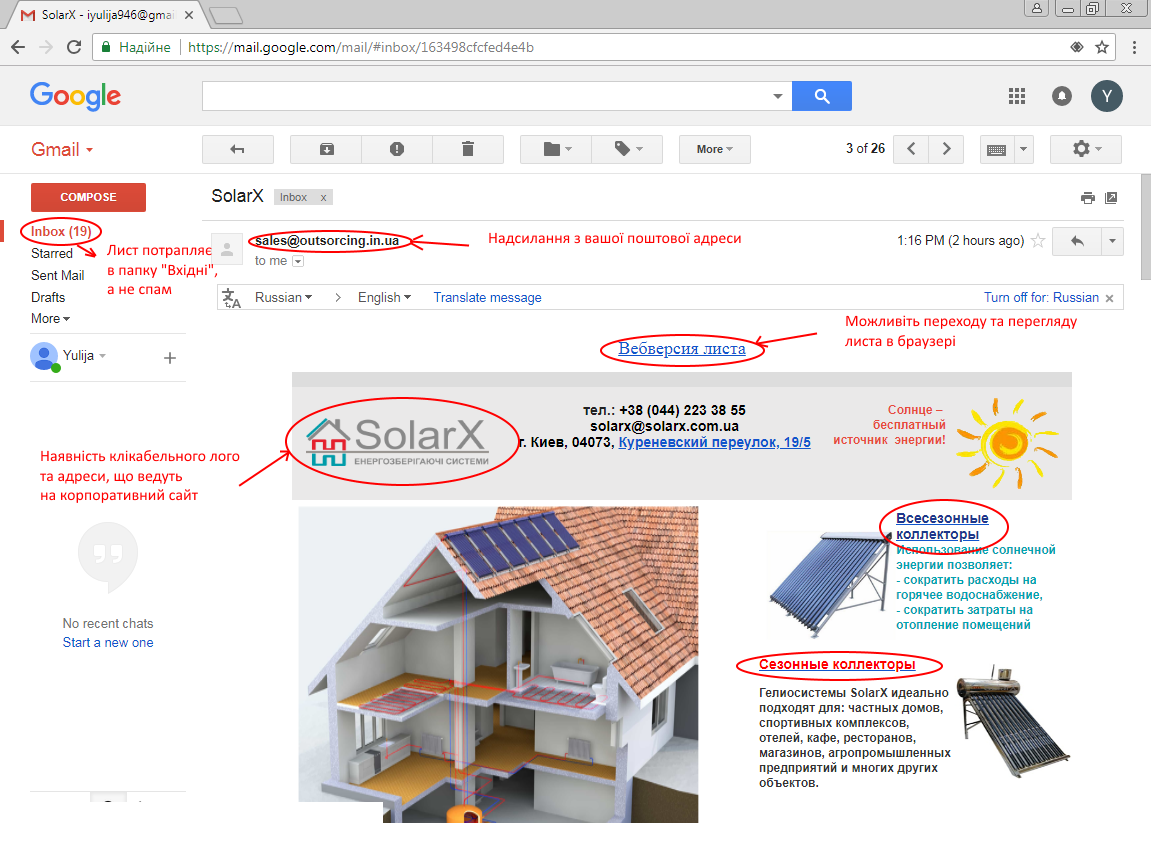Print the email using printer icon
Screen dimensions: 1152x864
coord(1088,198)
